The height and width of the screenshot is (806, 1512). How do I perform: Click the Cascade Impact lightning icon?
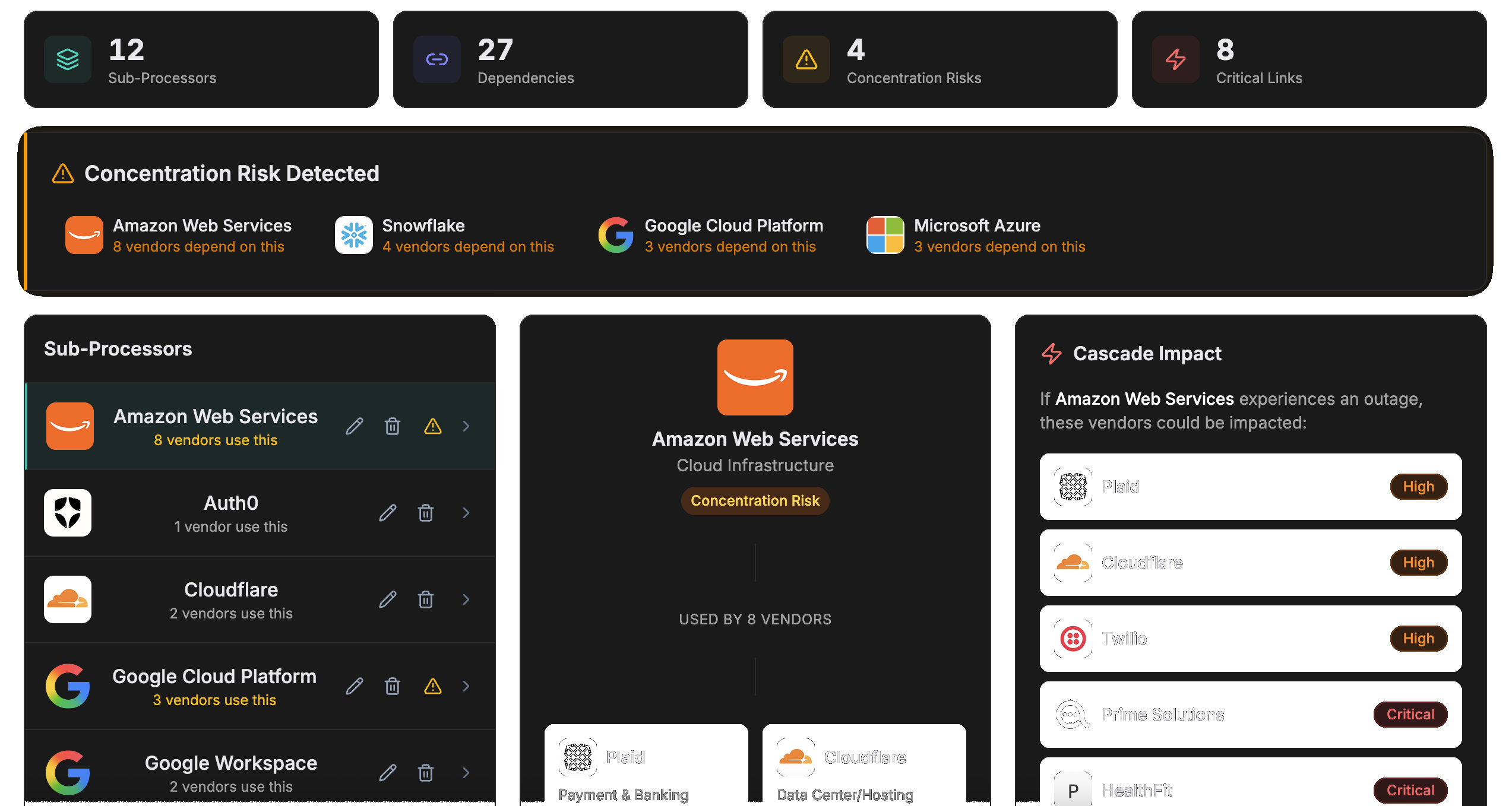[1052, 354]
